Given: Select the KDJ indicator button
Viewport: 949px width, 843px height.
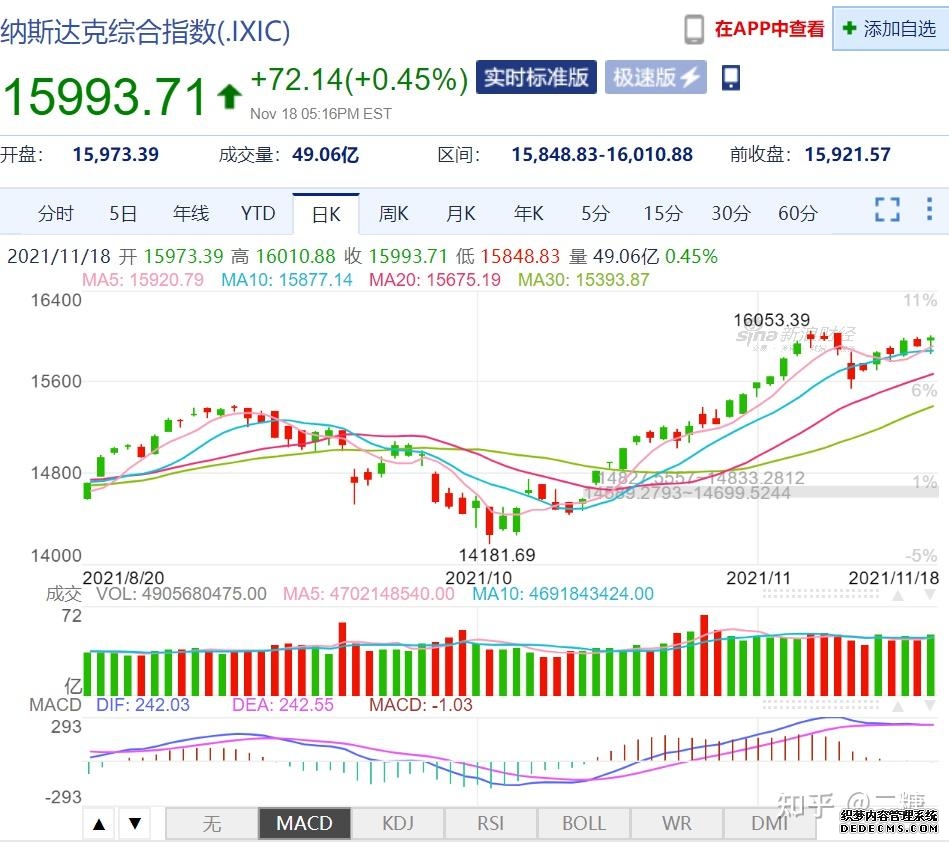Looking at the screenshot, I should click(x=398, y=824).
